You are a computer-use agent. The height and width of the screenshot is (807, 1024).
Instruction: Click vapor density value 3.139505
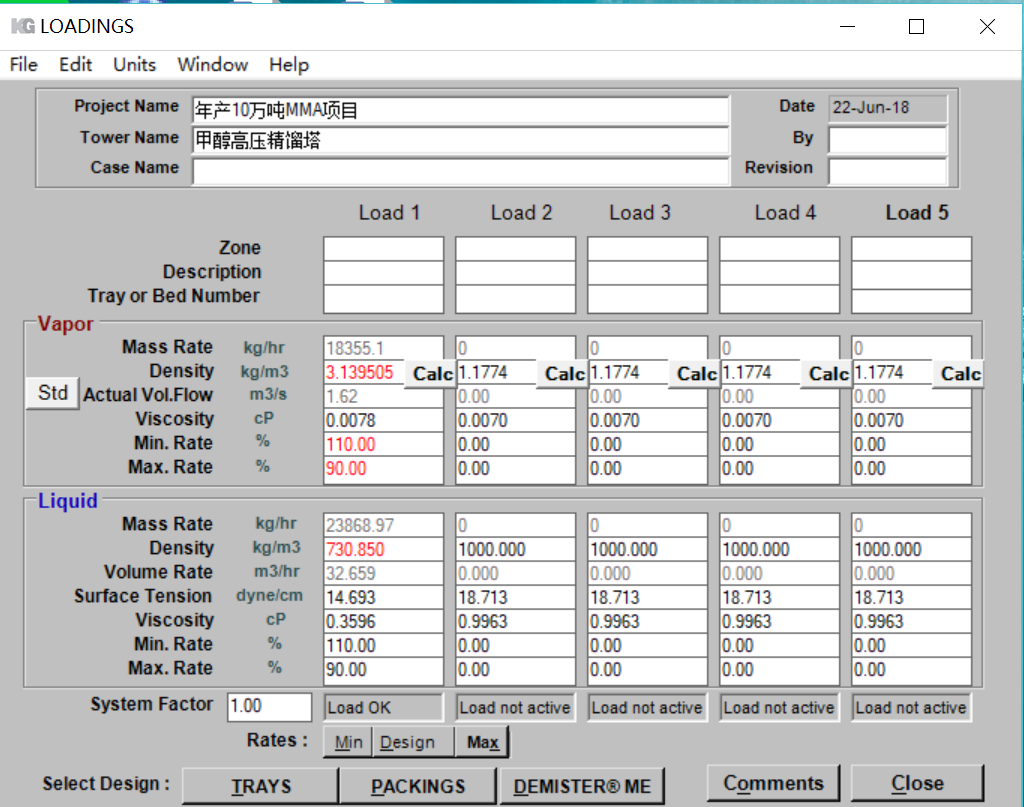point(364,372)
